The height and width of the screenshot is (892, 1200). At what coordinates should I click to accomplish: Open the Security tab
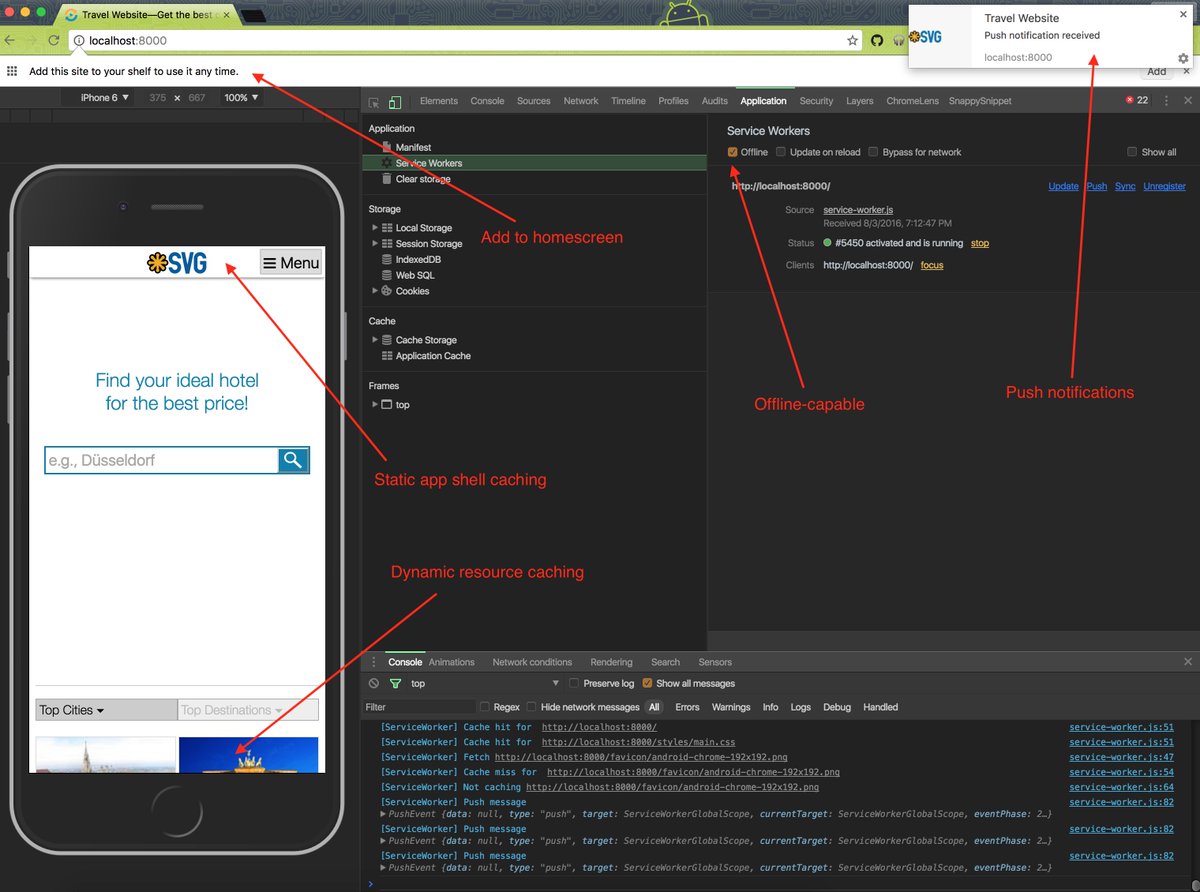pyautogui.click(x=816, y=101)
